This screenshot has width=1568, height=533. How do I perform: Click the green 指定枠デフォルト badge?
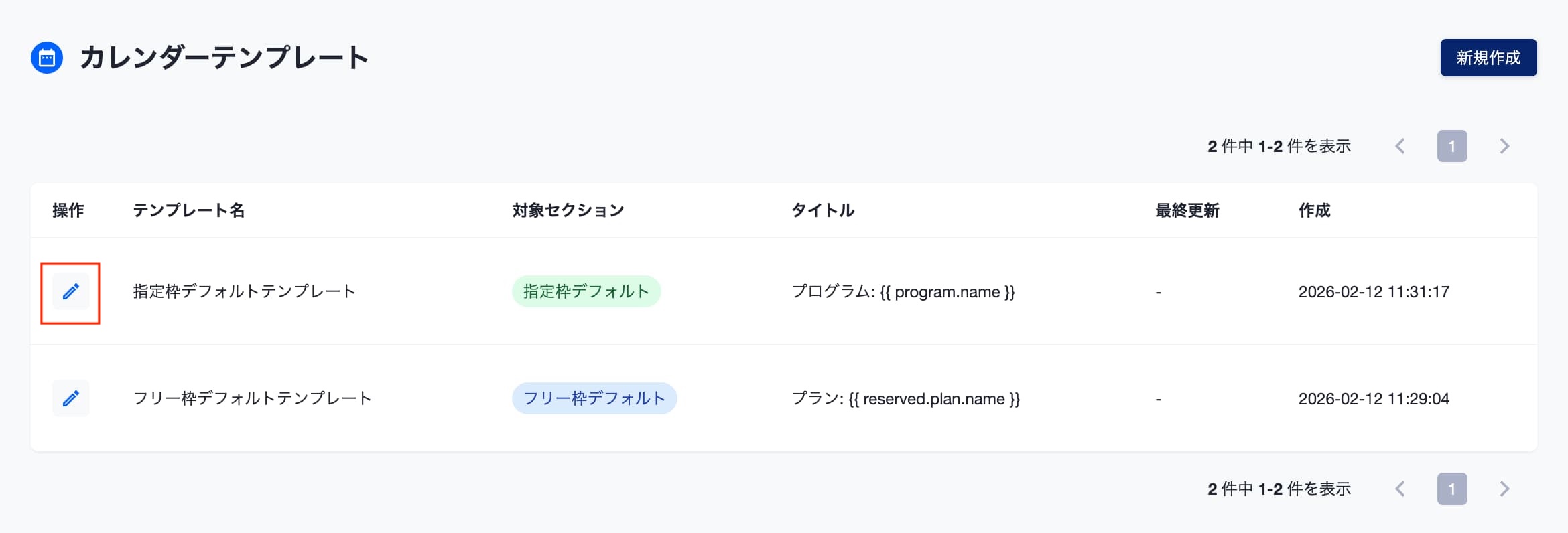pos(586,291)
